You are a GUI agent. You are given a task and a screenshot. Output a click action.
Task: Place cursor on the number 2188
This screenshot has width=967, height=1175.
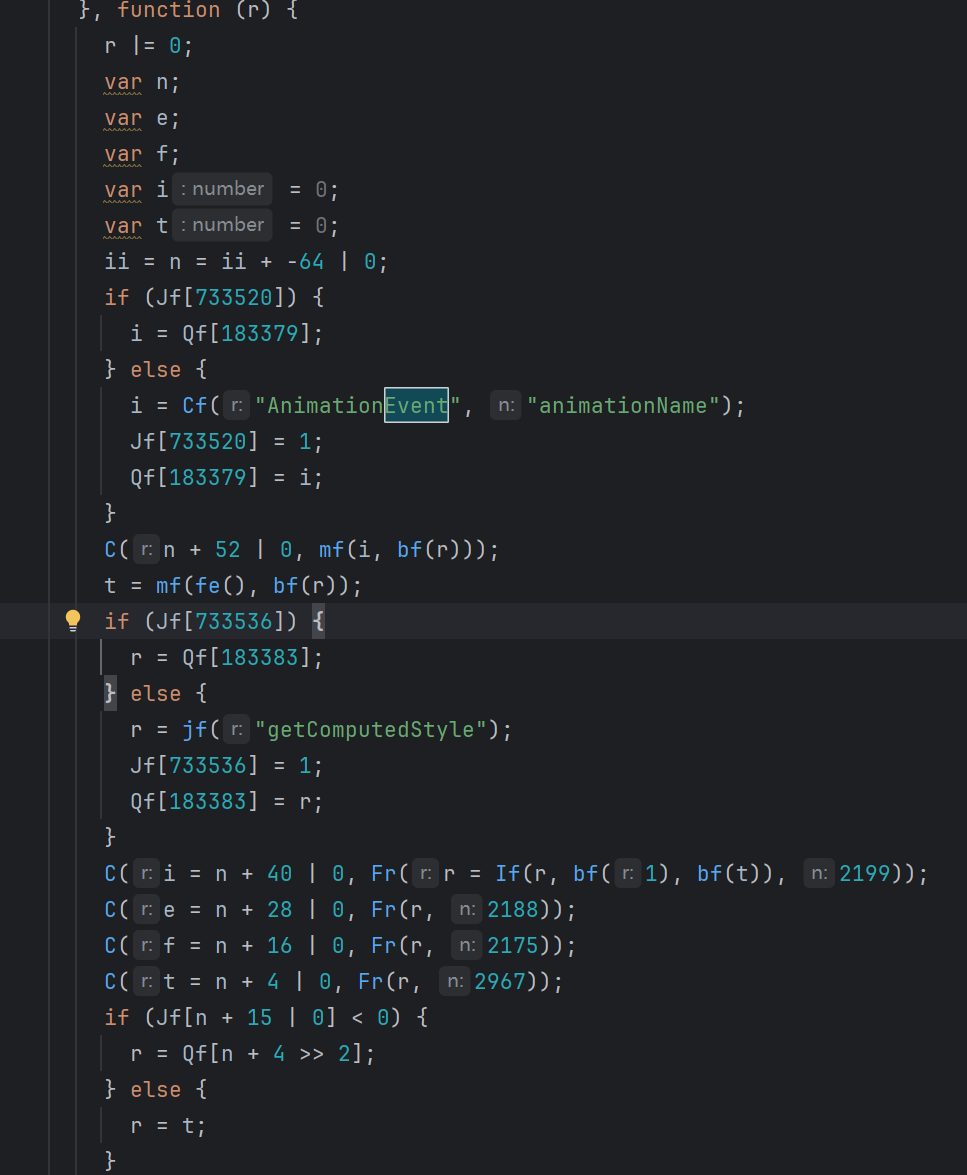(x=513, y=909)
